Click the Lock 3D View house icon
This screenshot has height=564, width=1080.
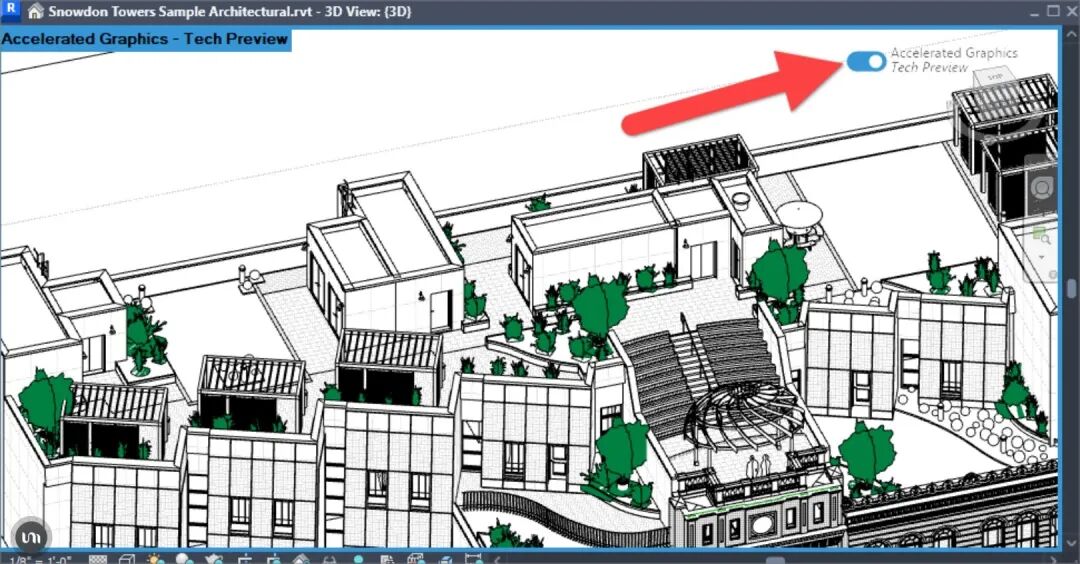coord(301,560)
